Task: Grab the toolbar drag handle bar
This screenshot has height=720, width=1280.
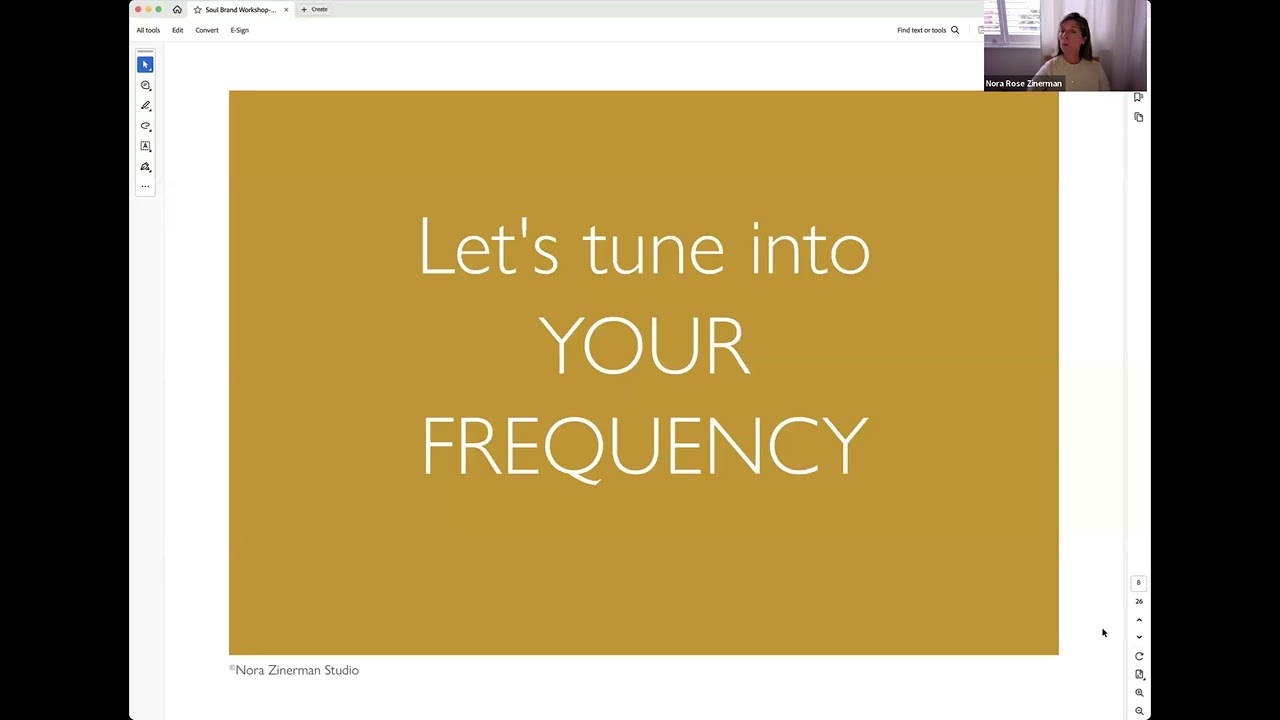Action: (x=145, y=51)
